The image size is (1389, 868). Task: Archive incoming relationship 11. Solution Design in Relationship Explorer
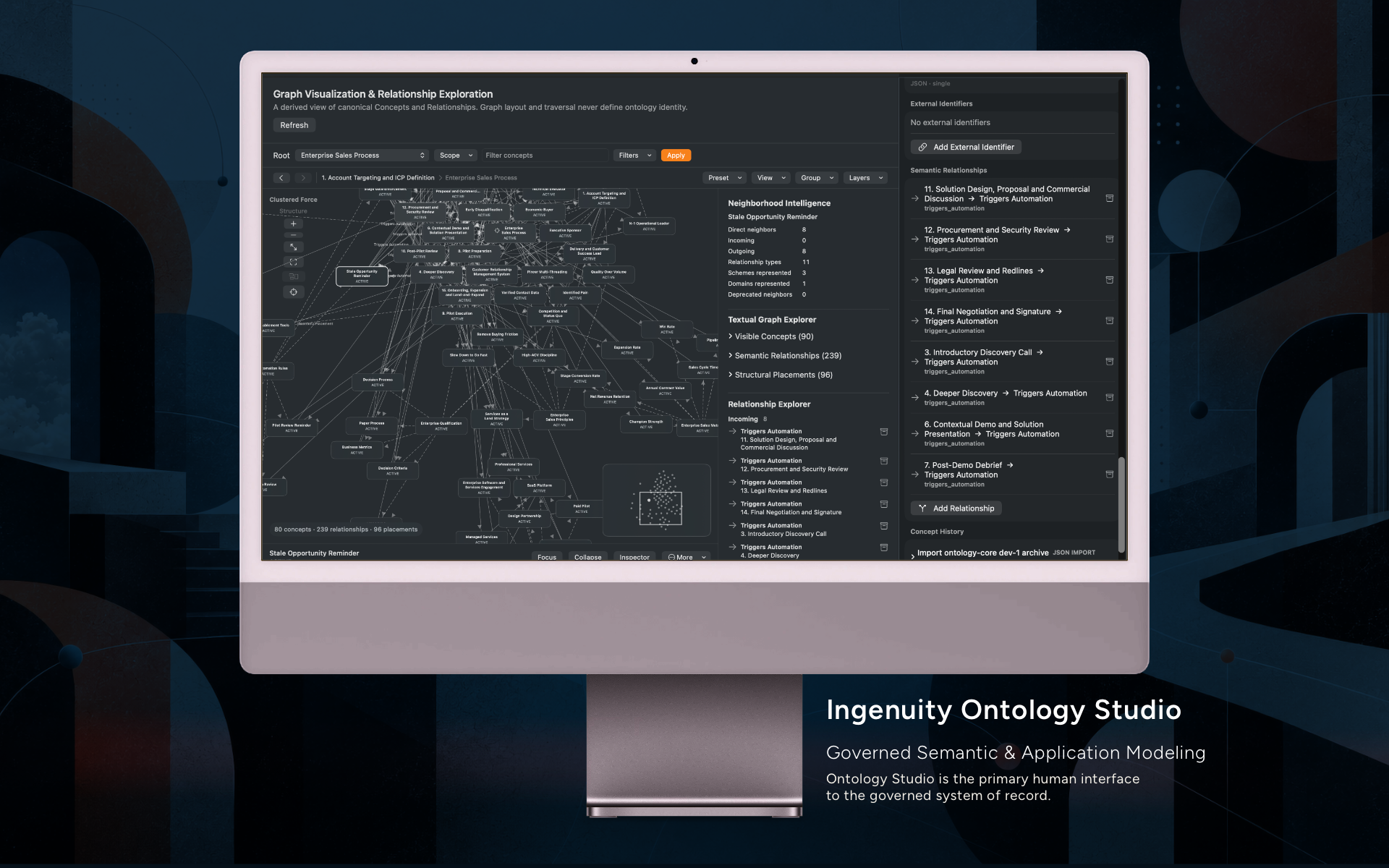click(x=883, y=432)
